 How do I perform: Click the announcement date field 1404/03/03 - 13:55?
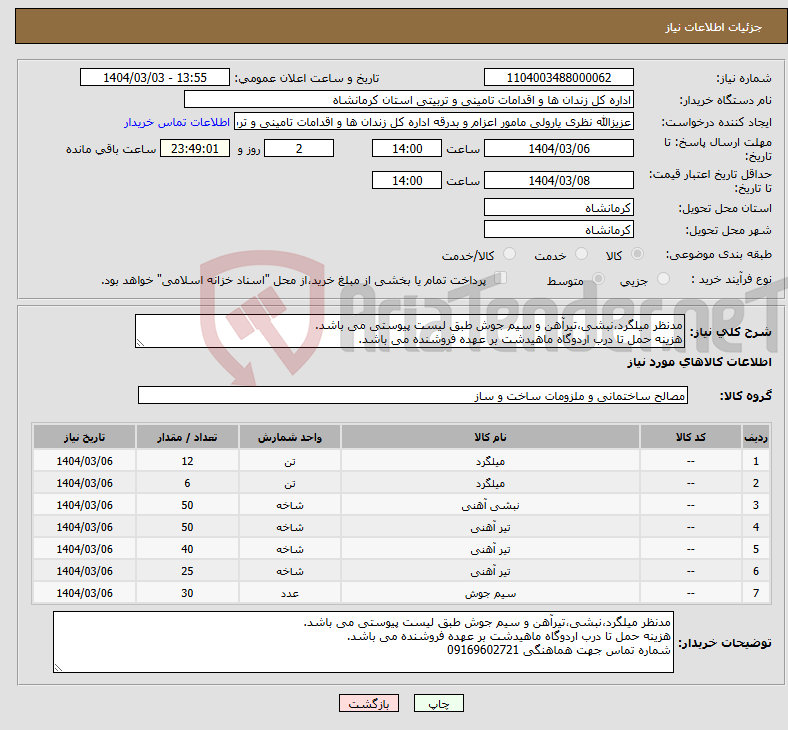[155, 77]
